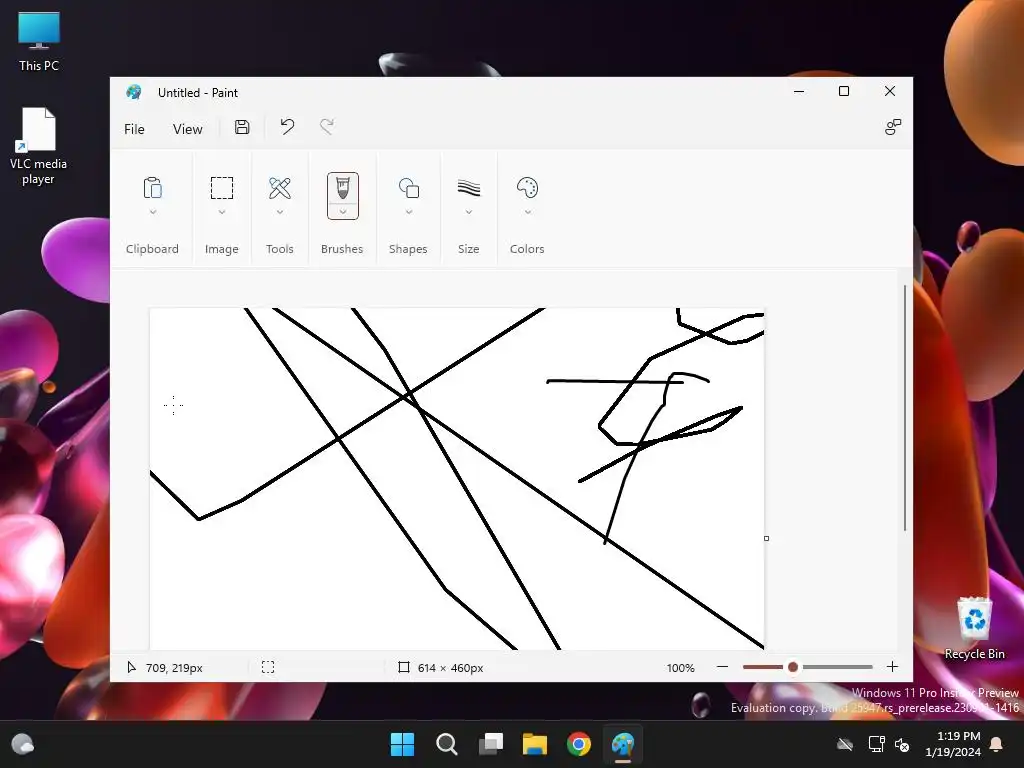Click the Undo arrow icon

287,127
